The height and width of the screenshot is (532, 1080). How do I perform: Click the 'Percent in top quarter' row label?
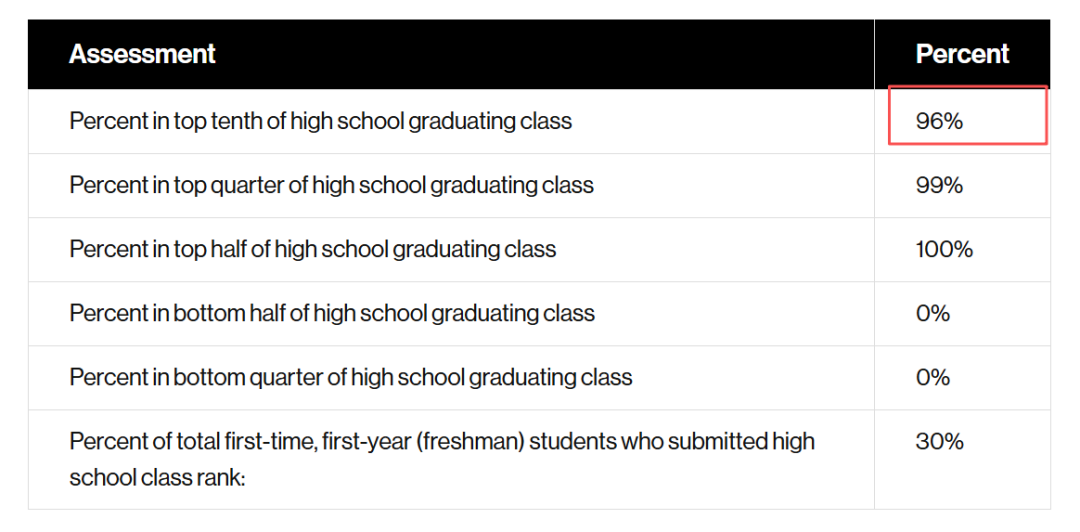331,185
